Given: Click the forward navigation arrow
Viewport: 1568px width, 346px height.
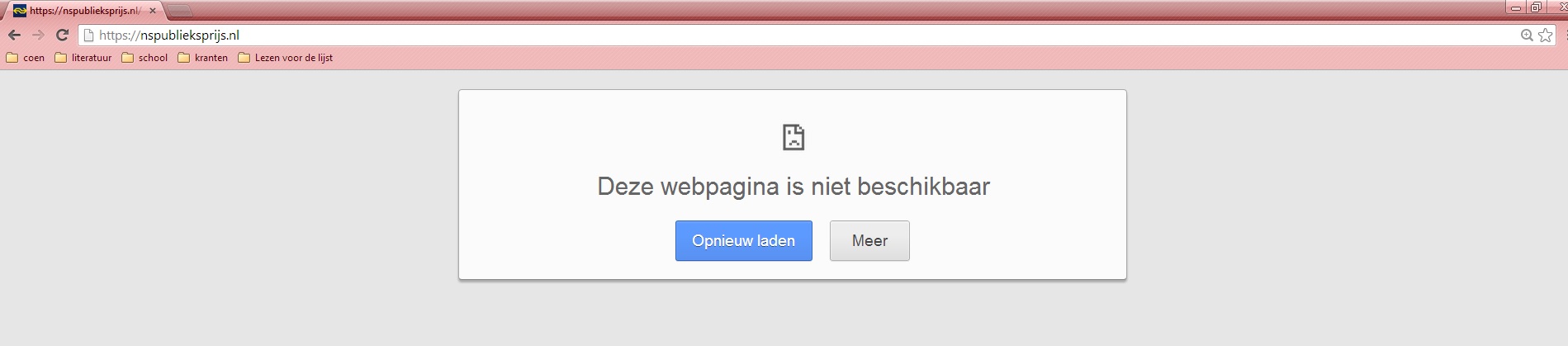Looking at the screenshot, I should pyautogui.click(x=38, y=36).
